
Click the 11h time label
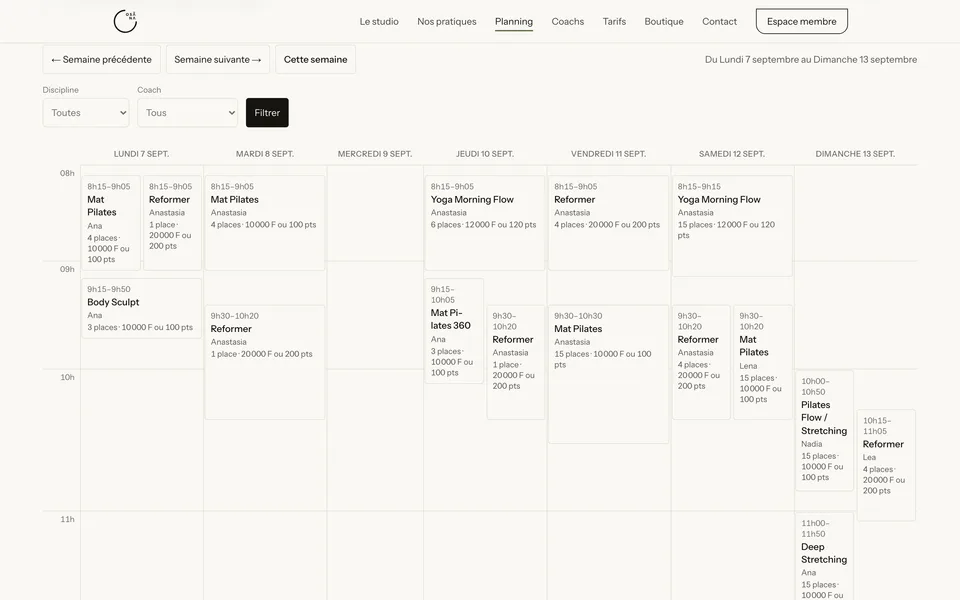click(x=67, y=519)
